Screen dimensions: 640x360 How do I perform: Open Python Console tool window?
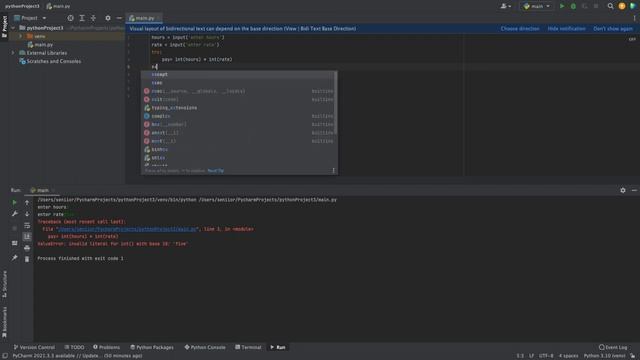coord(204,347)
